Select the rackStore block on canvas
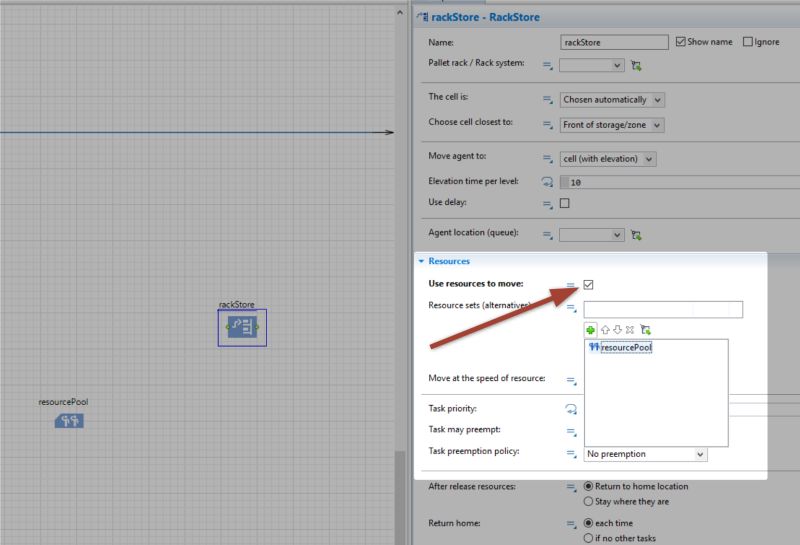 click(x=242, y=327)
